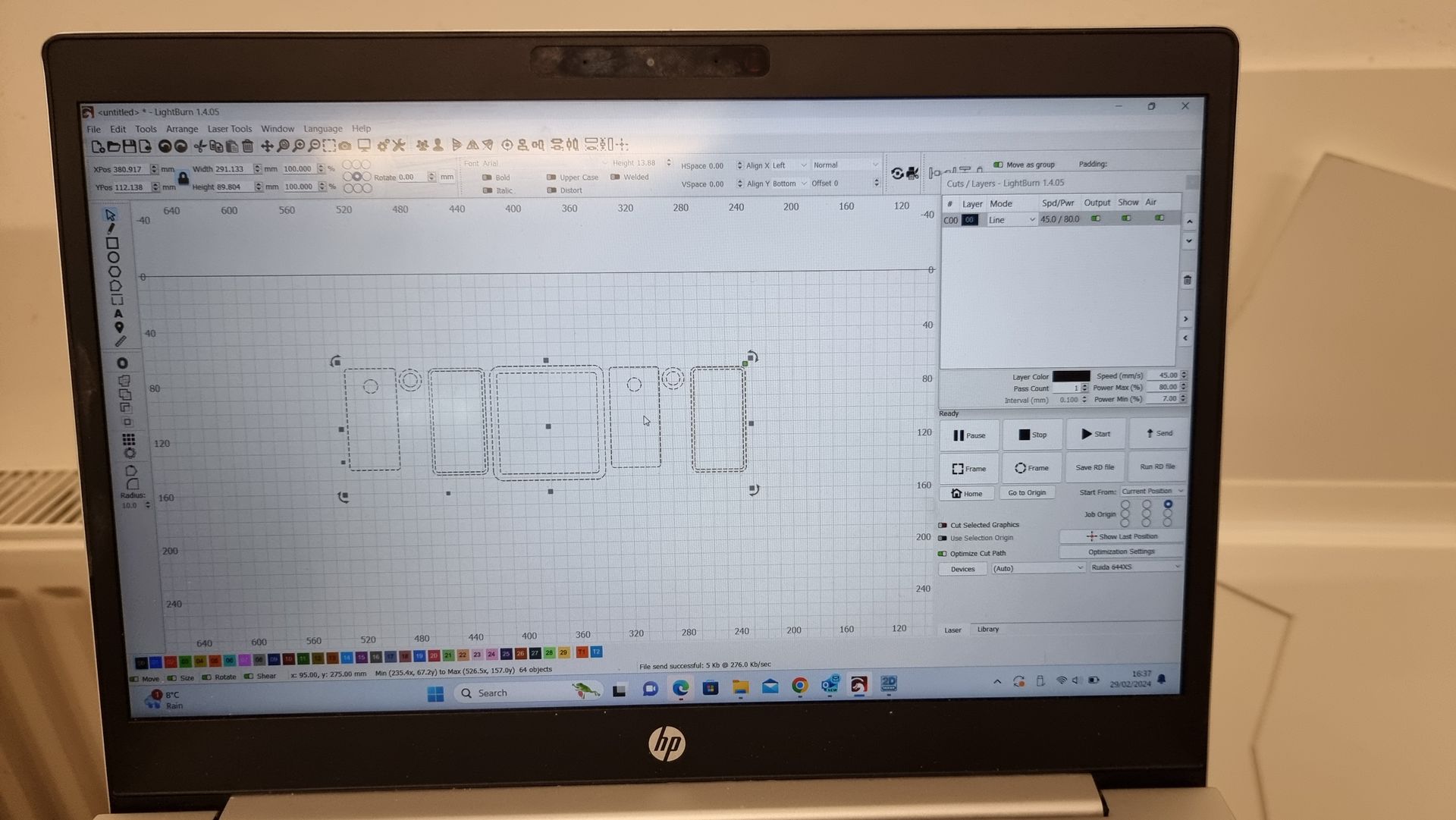Click the Measure ruler tool
This screenshot has height=820, width=1456.
pyautogui.click(x=120, y=341)
